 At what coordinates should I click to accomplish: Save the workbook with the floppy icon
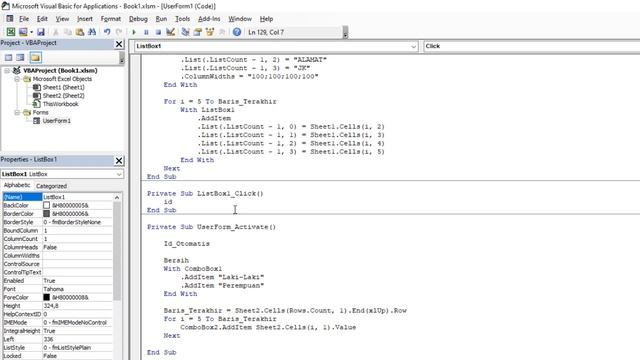point(40,32)
